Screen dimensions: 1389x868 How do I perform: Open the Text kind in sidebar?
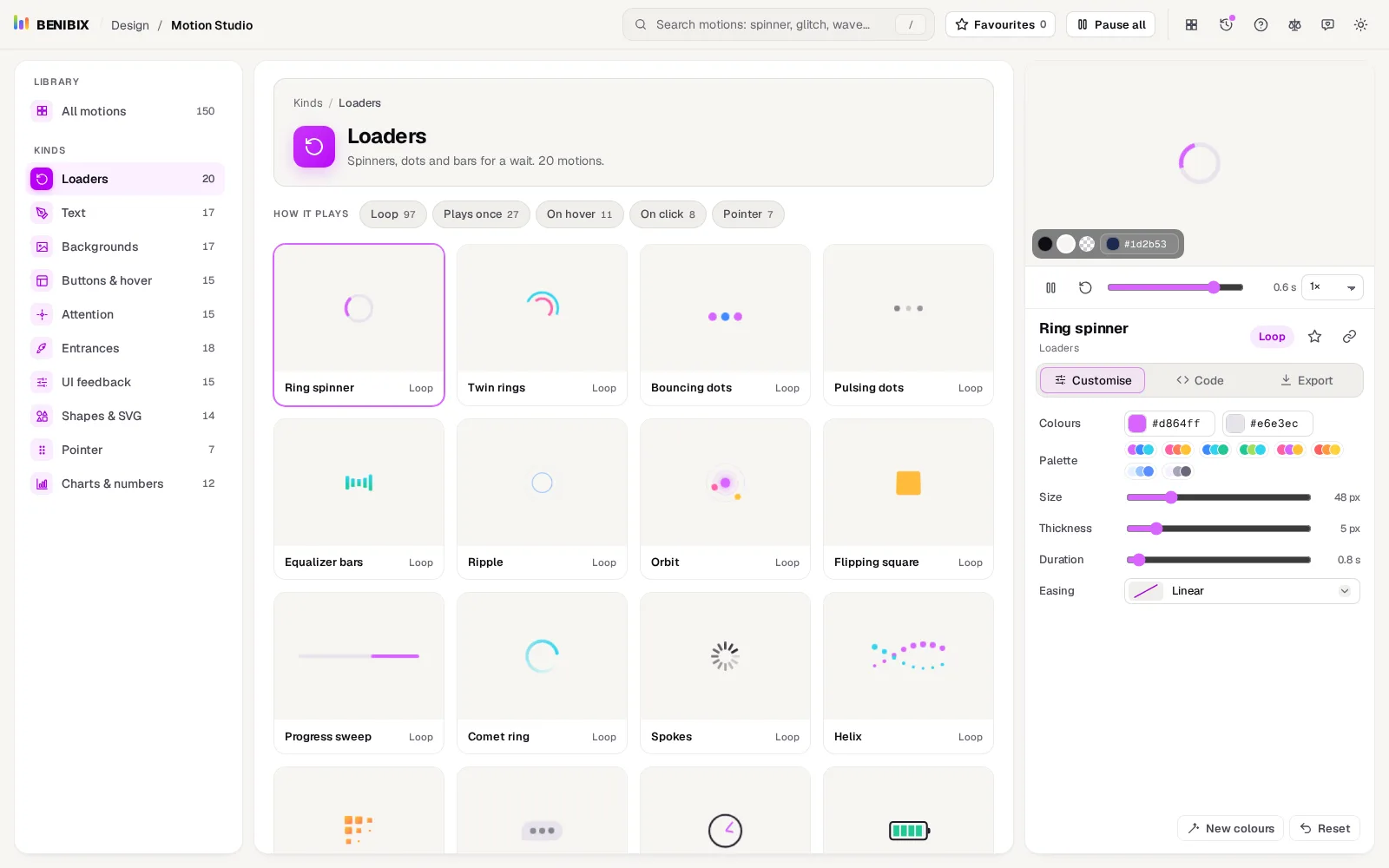[126, 213]
